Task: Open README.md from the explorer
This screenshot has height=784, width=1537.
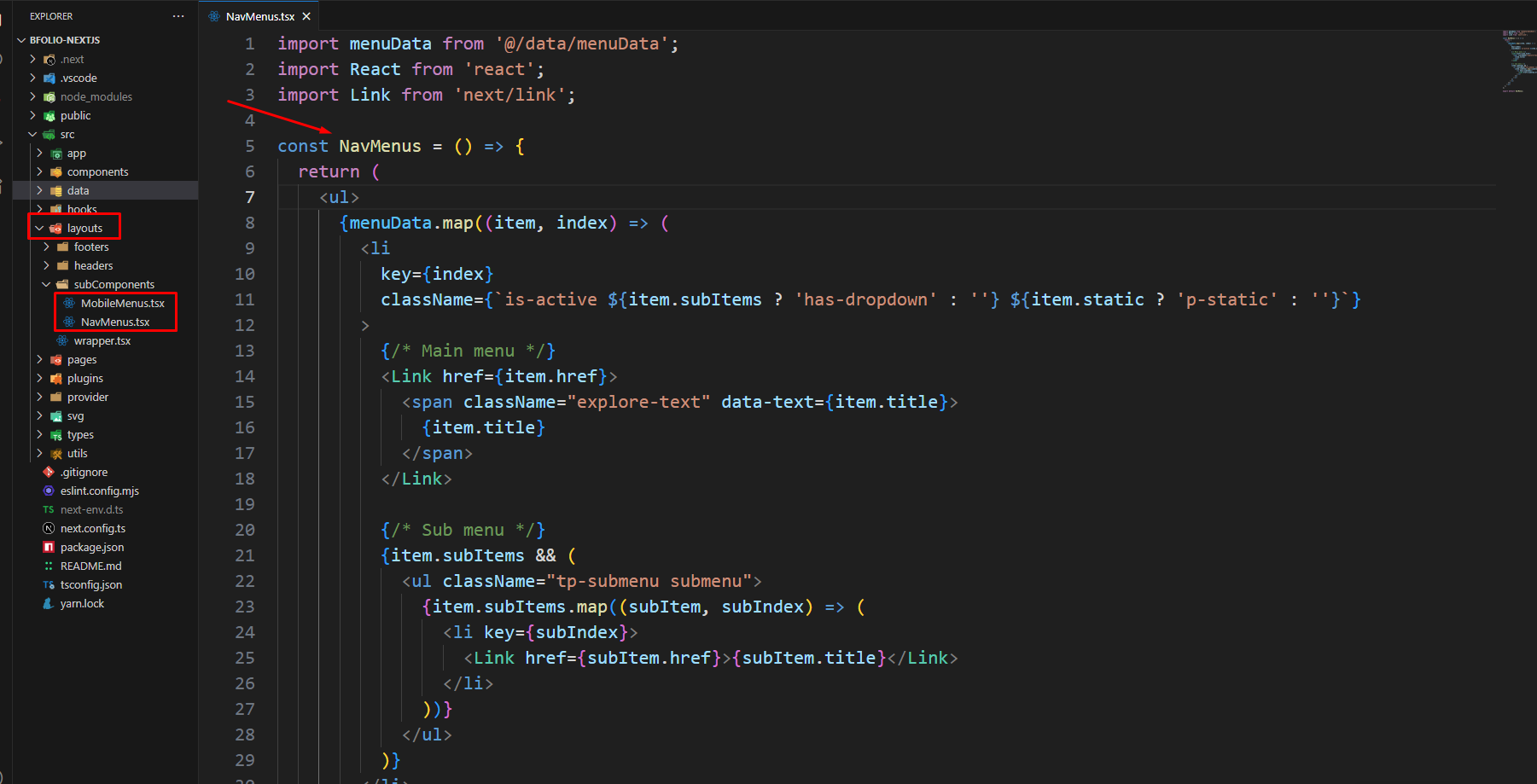Action: tap(90, 566)
